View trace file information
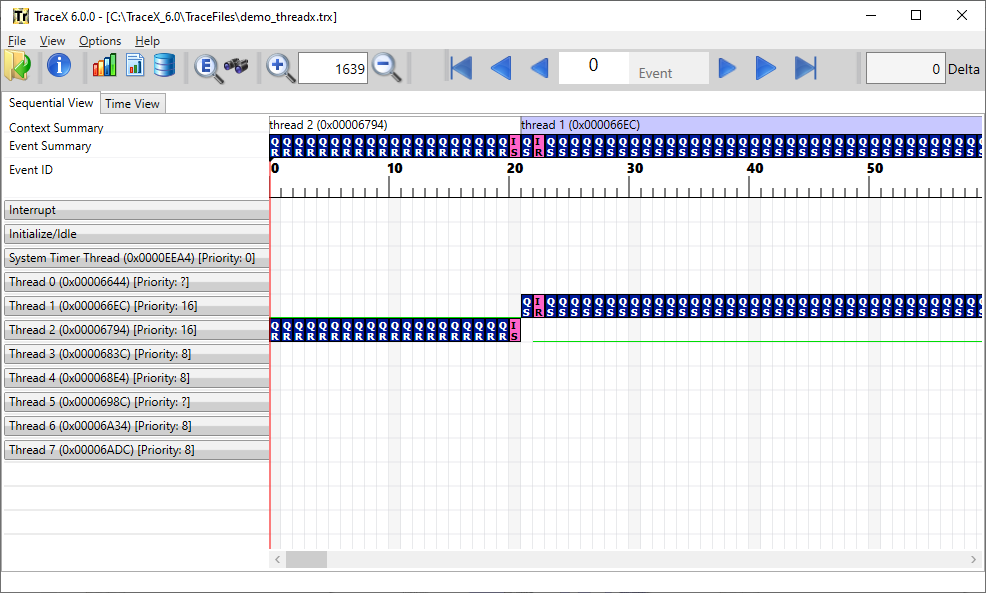 click(58, 67)
